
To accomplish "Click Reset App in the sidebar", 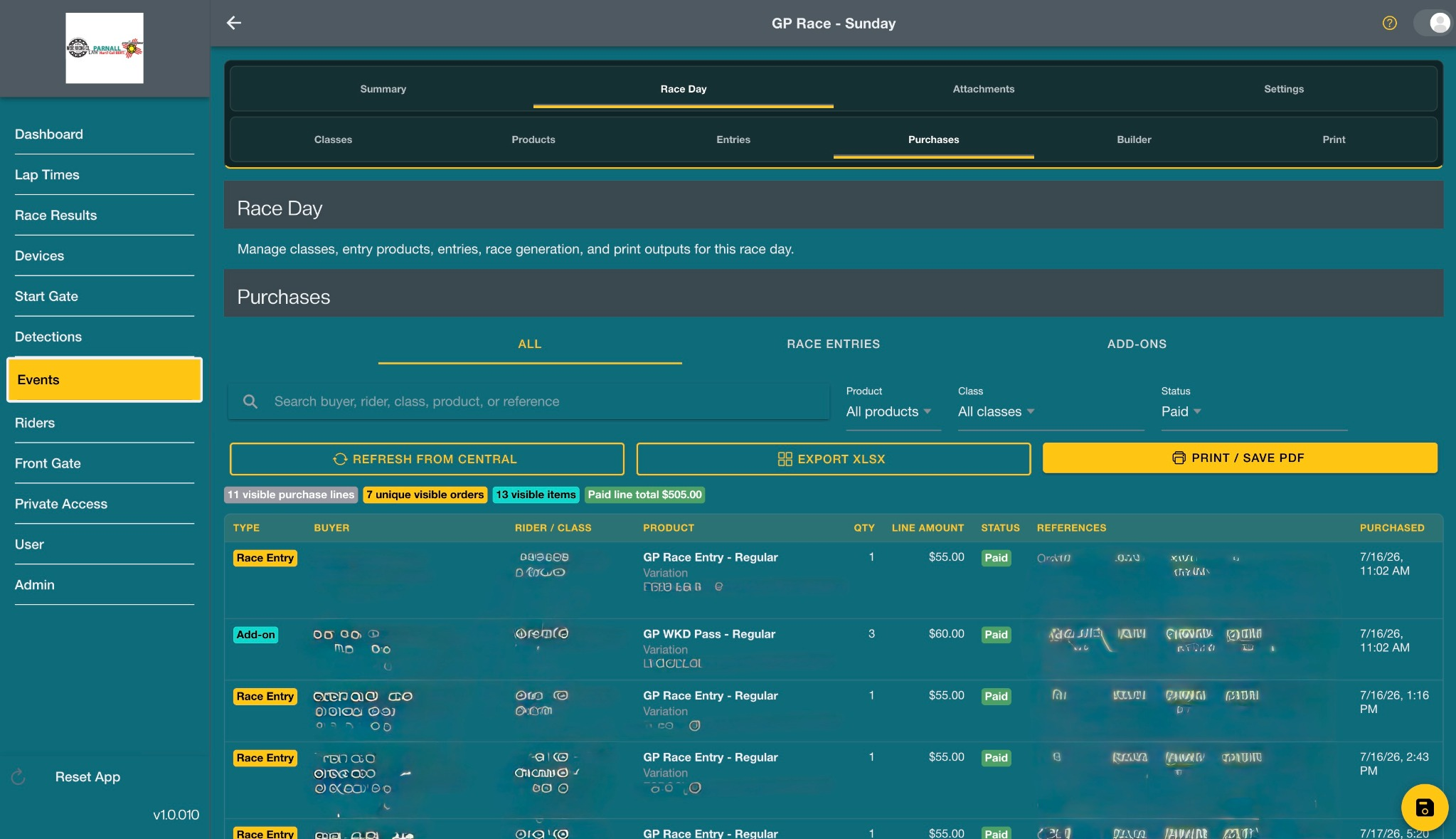I will (x=87, y=777).
